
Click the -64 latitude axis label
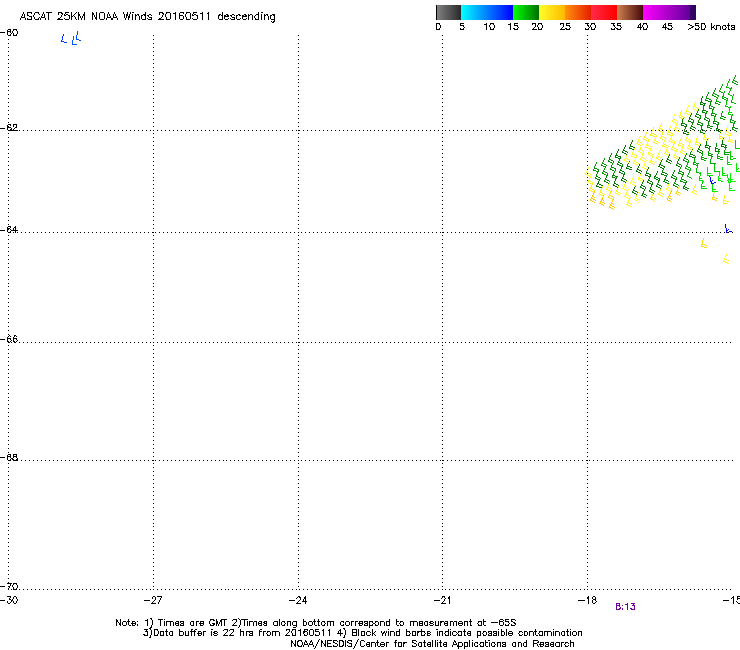pos(9,229)
